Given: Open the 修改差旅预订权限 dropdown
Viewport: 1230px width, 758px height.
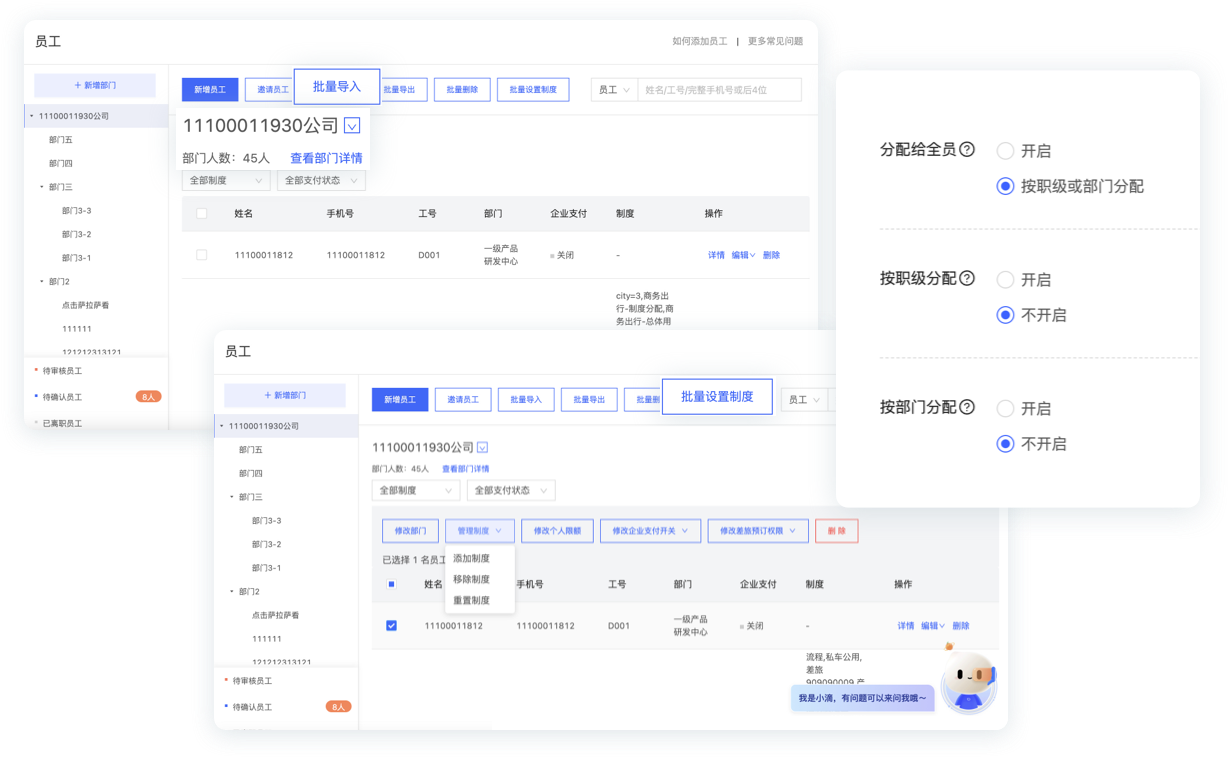Looking at the screenshot, I should coord(758,531).
